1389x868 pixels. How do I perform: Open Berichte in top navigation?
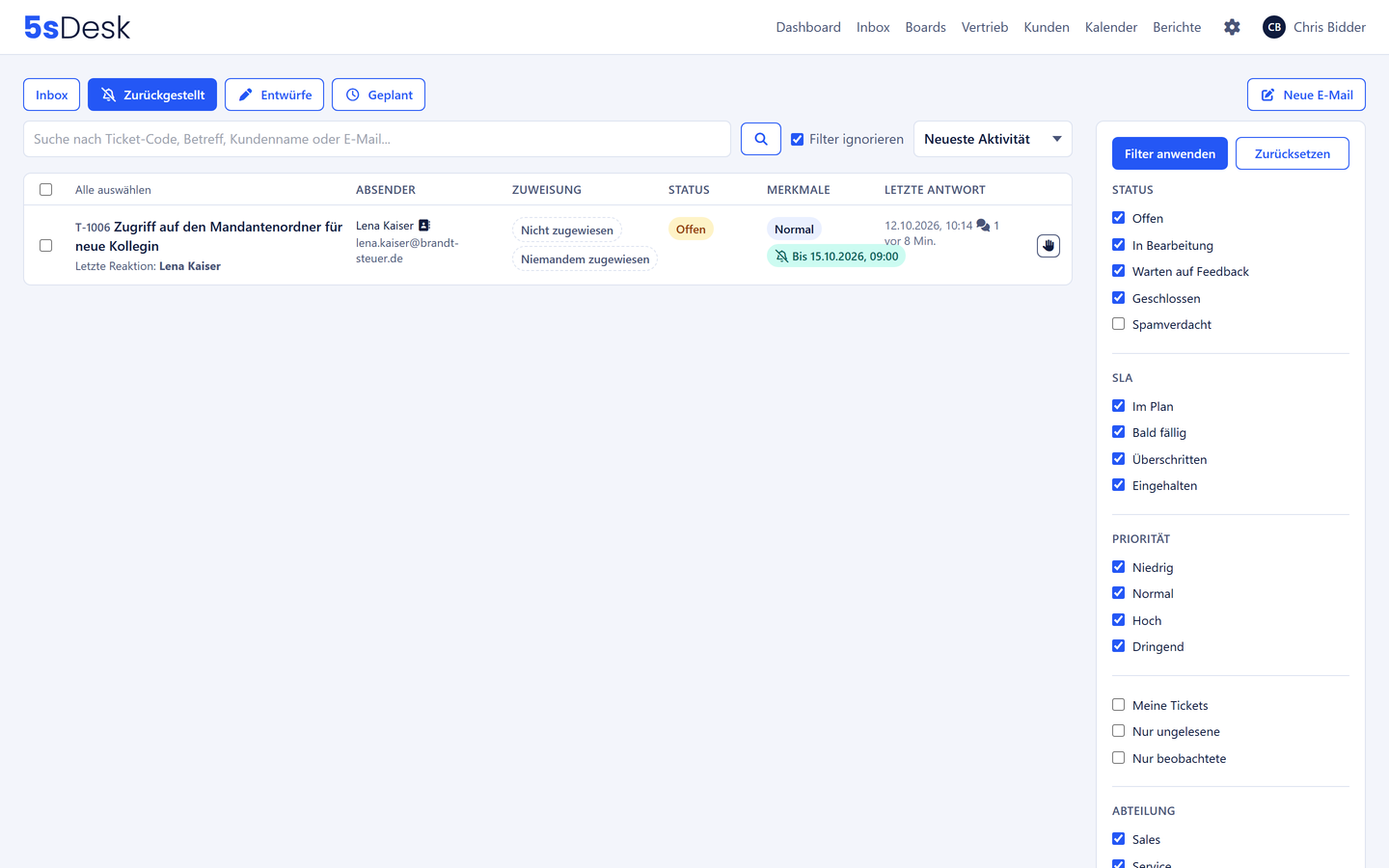(x=1177, y=27)
